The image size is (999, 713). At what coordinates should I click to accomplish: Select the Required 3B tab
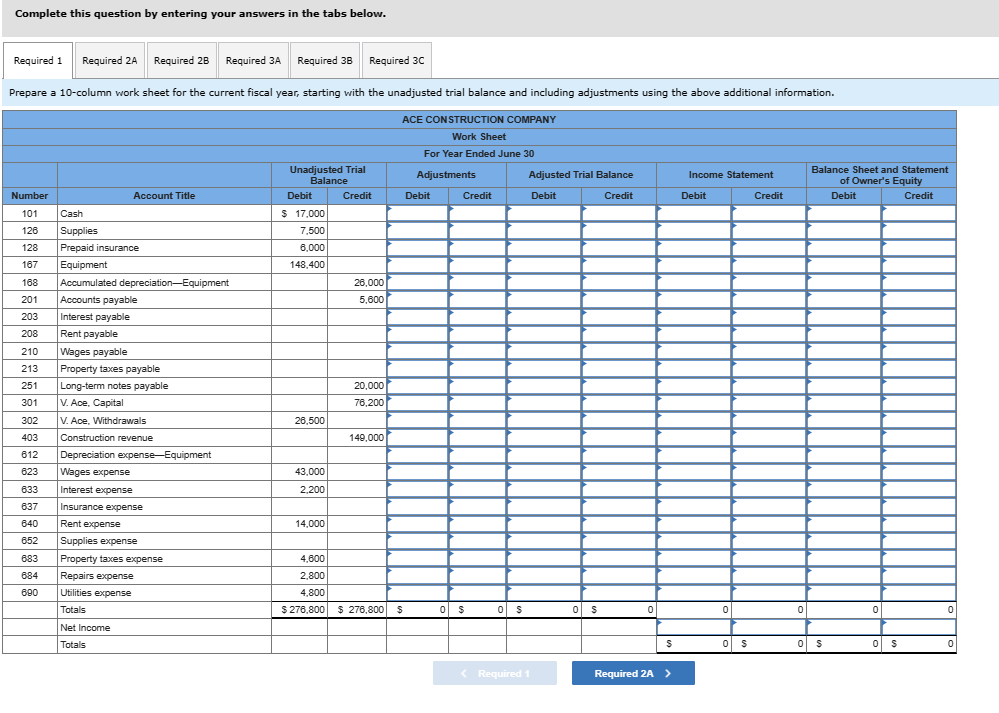pyautogui.click(x=325, y=61)
